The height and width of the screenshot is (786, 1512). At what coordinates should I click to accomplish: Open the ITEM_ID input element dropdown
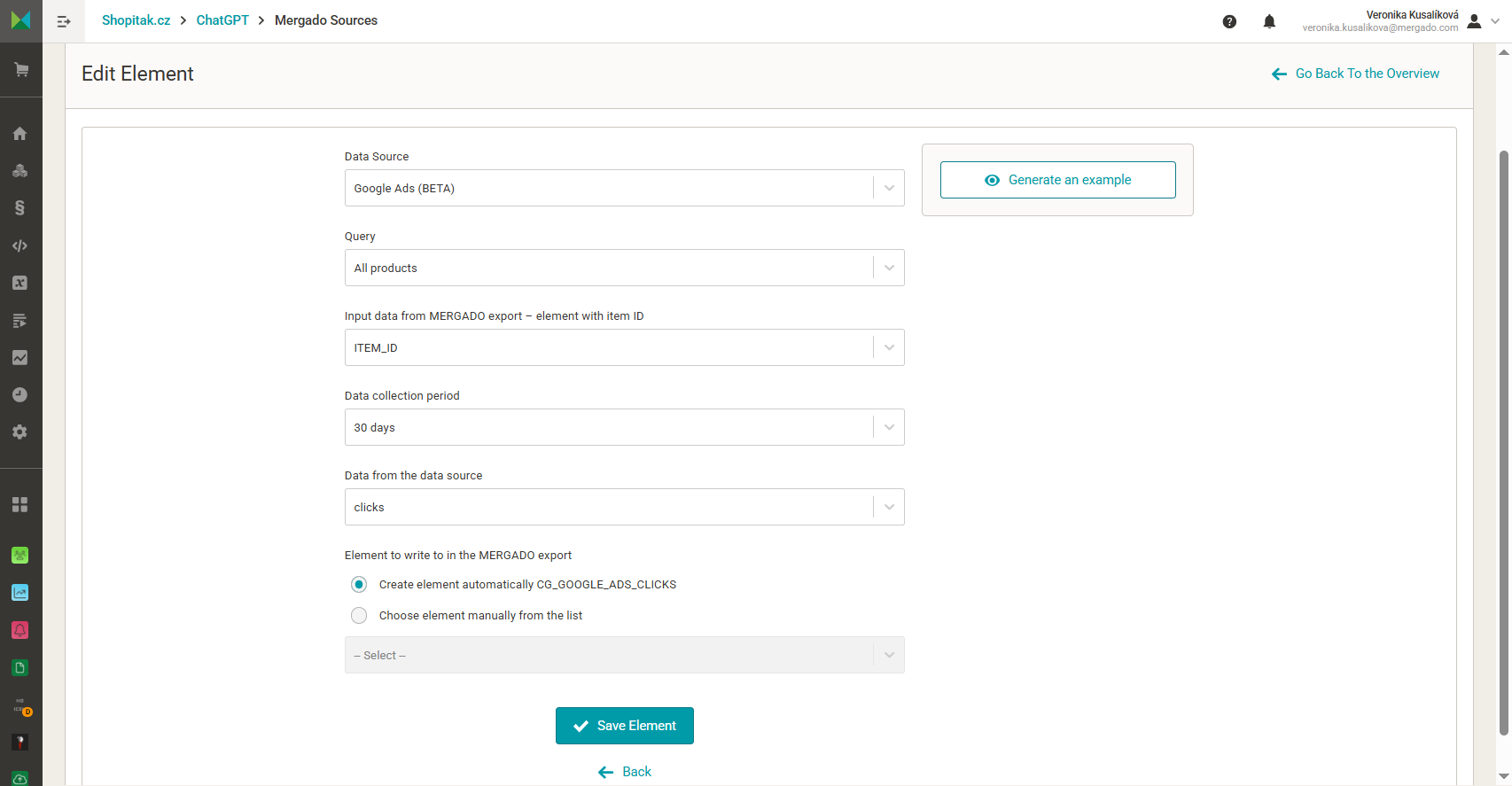click(625, 347)
